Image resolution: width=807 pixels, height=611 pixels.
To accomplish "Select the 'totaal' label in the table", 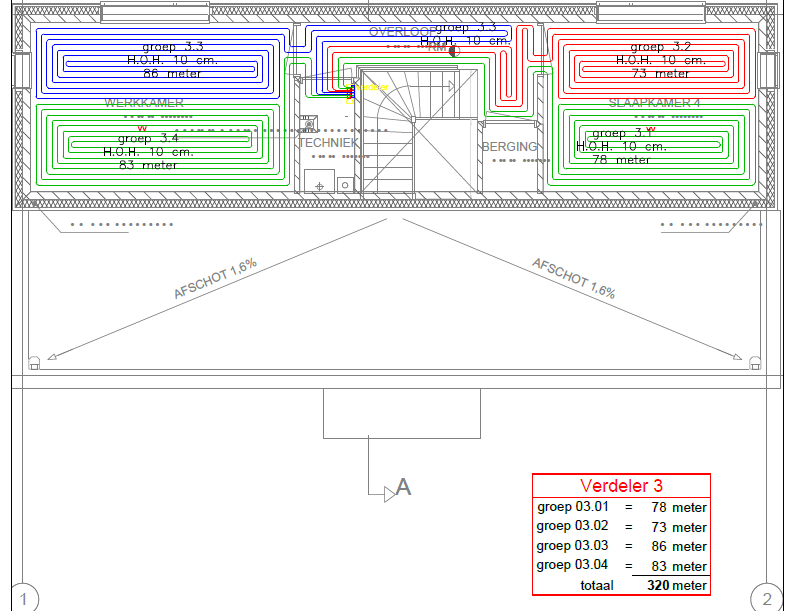I will tap(597, 586).
